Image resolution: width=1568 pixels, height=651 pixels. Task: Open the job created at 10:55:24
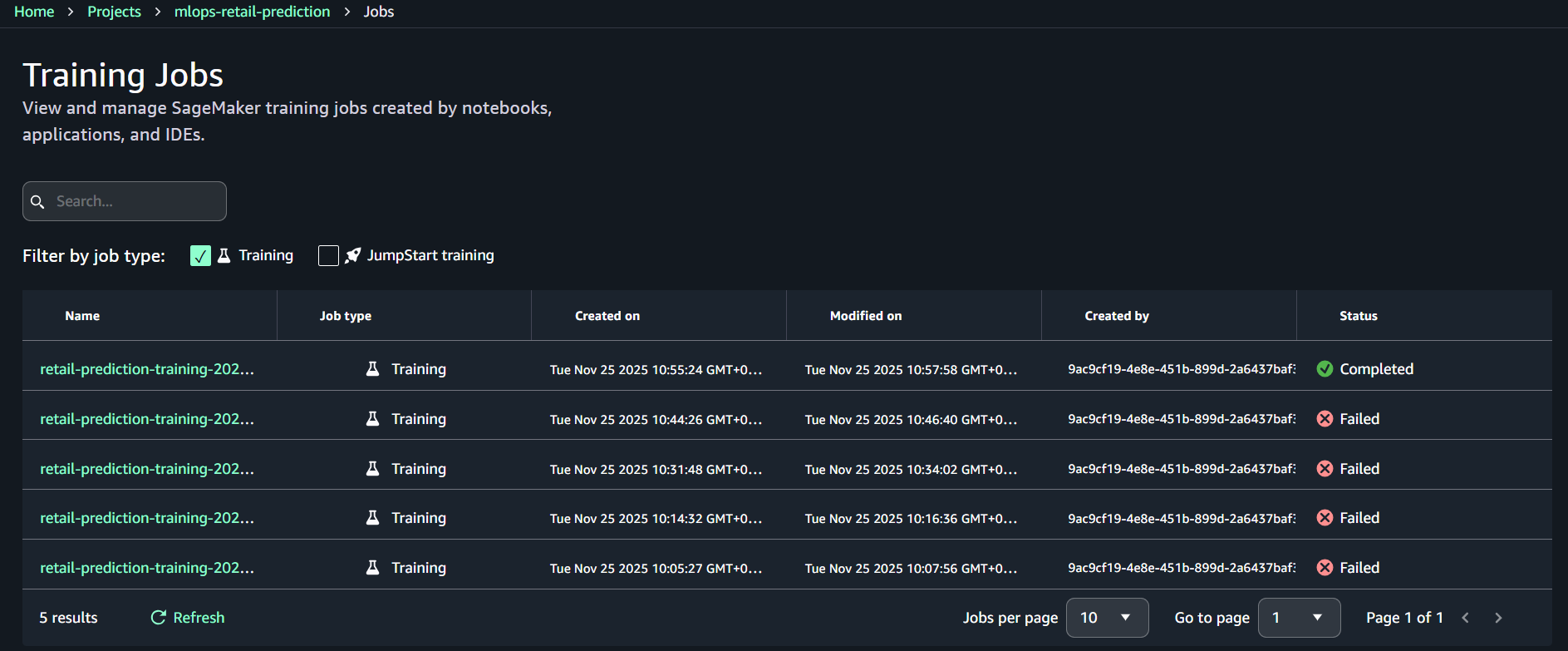tap(147, 369)
